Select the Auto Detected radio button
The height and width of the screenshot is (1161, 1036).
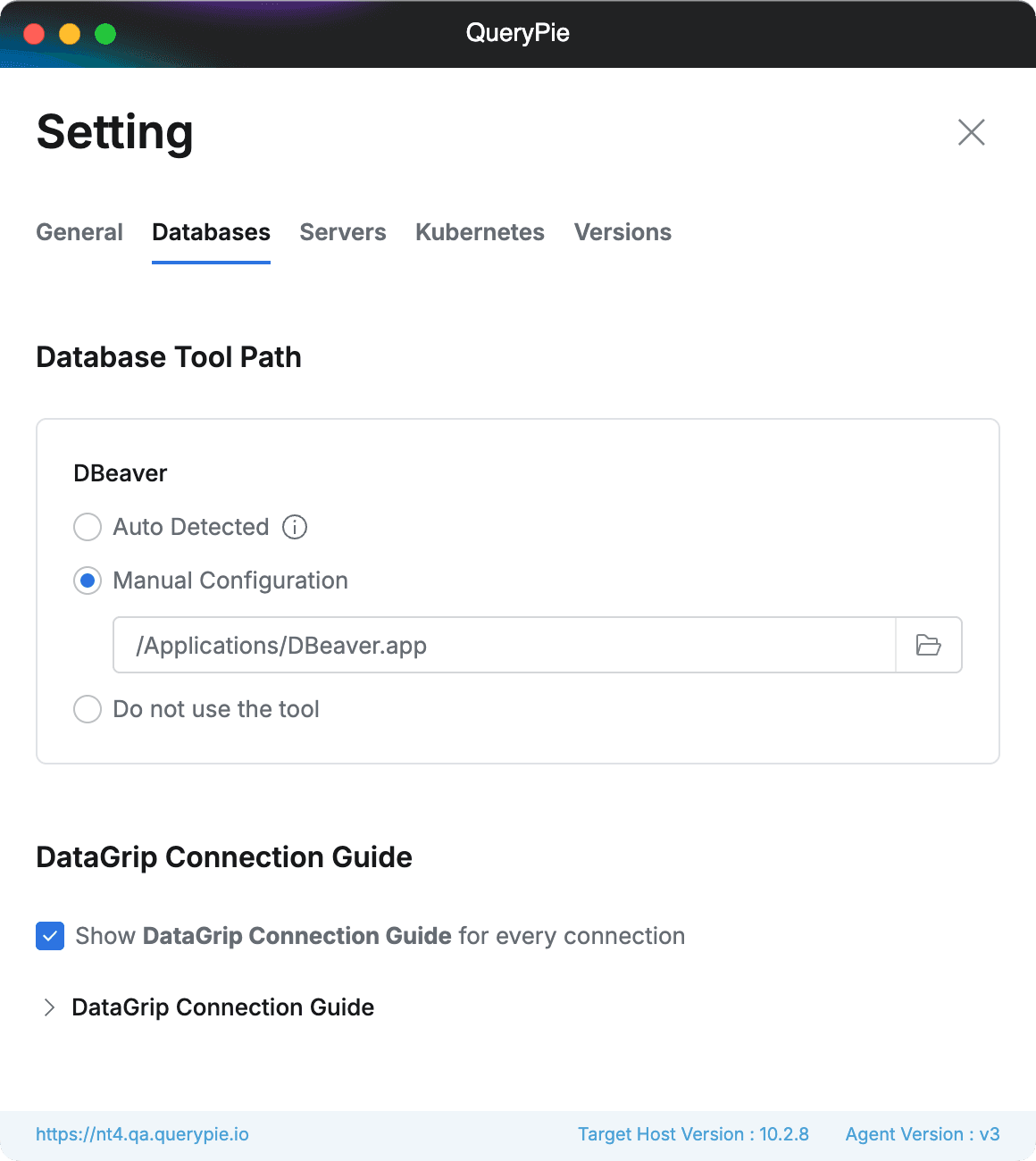coord(88,527)
